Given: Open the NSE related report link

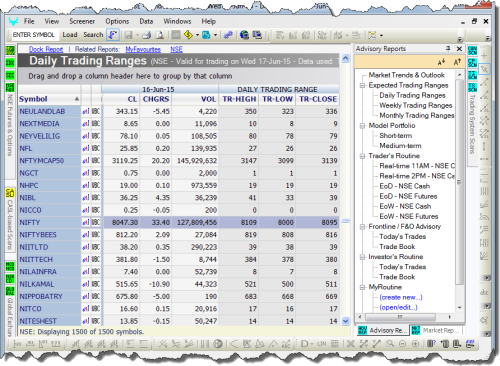Looking at the screenshot, I should coord(176,49).
